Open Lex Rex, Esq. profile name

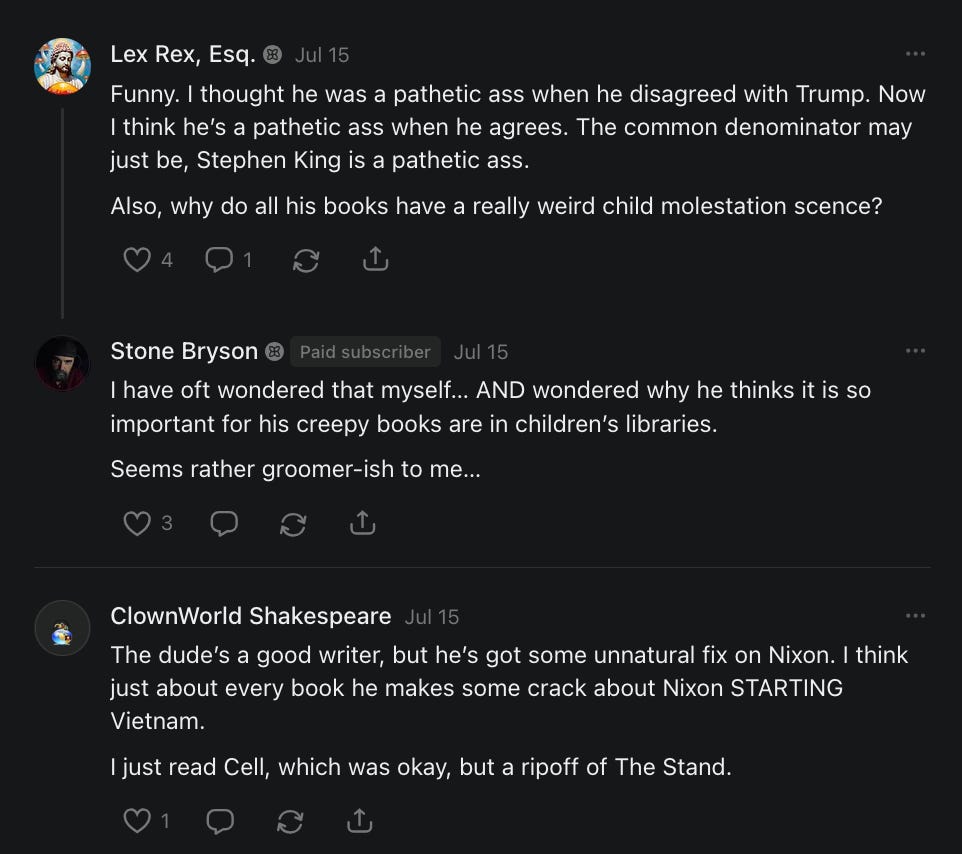183,54
